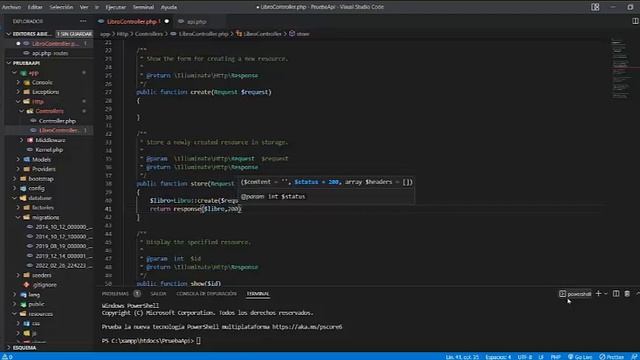Select the Terminal panel tab

(258, 294)
